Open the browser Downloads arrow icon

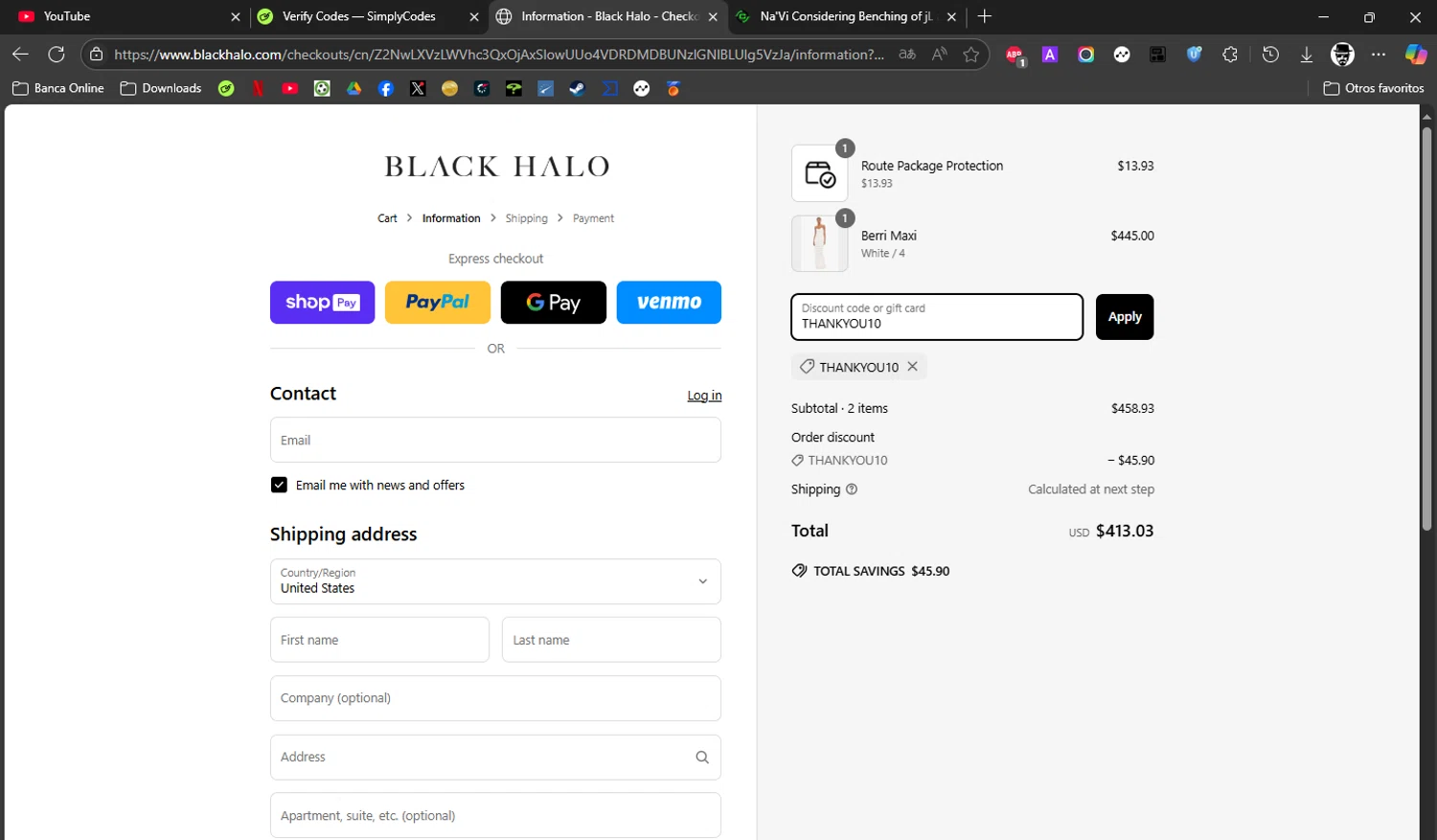[1306, 55]
